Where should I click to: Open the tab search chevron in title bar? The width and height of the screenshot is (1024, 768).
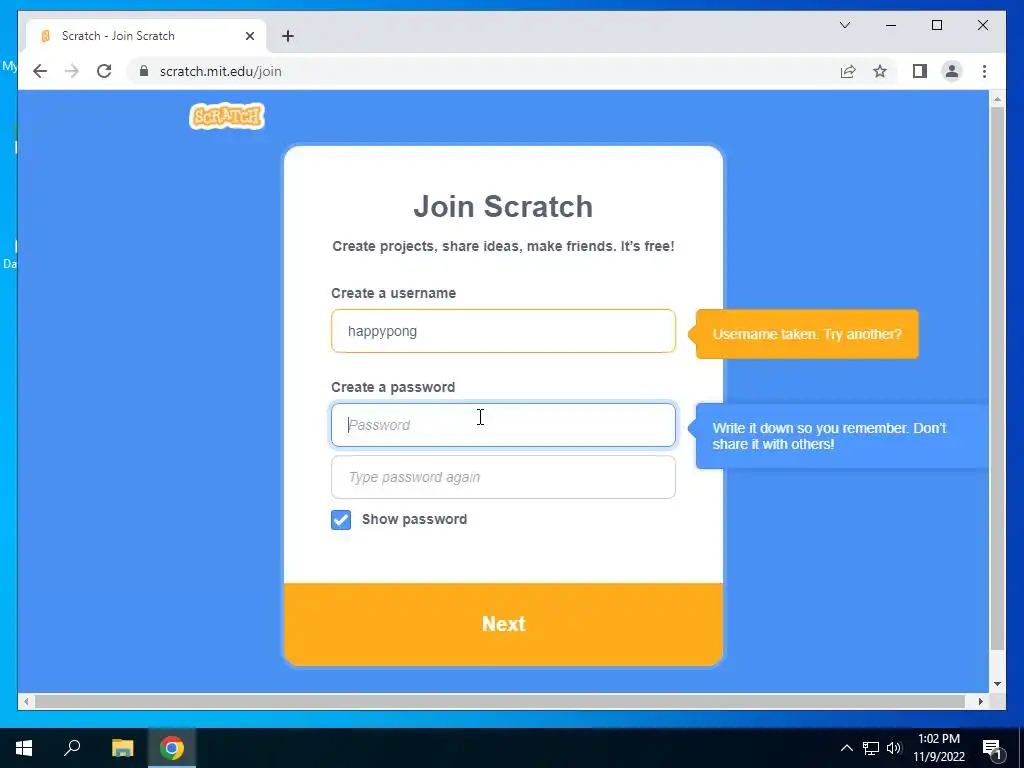coord(844,25)
